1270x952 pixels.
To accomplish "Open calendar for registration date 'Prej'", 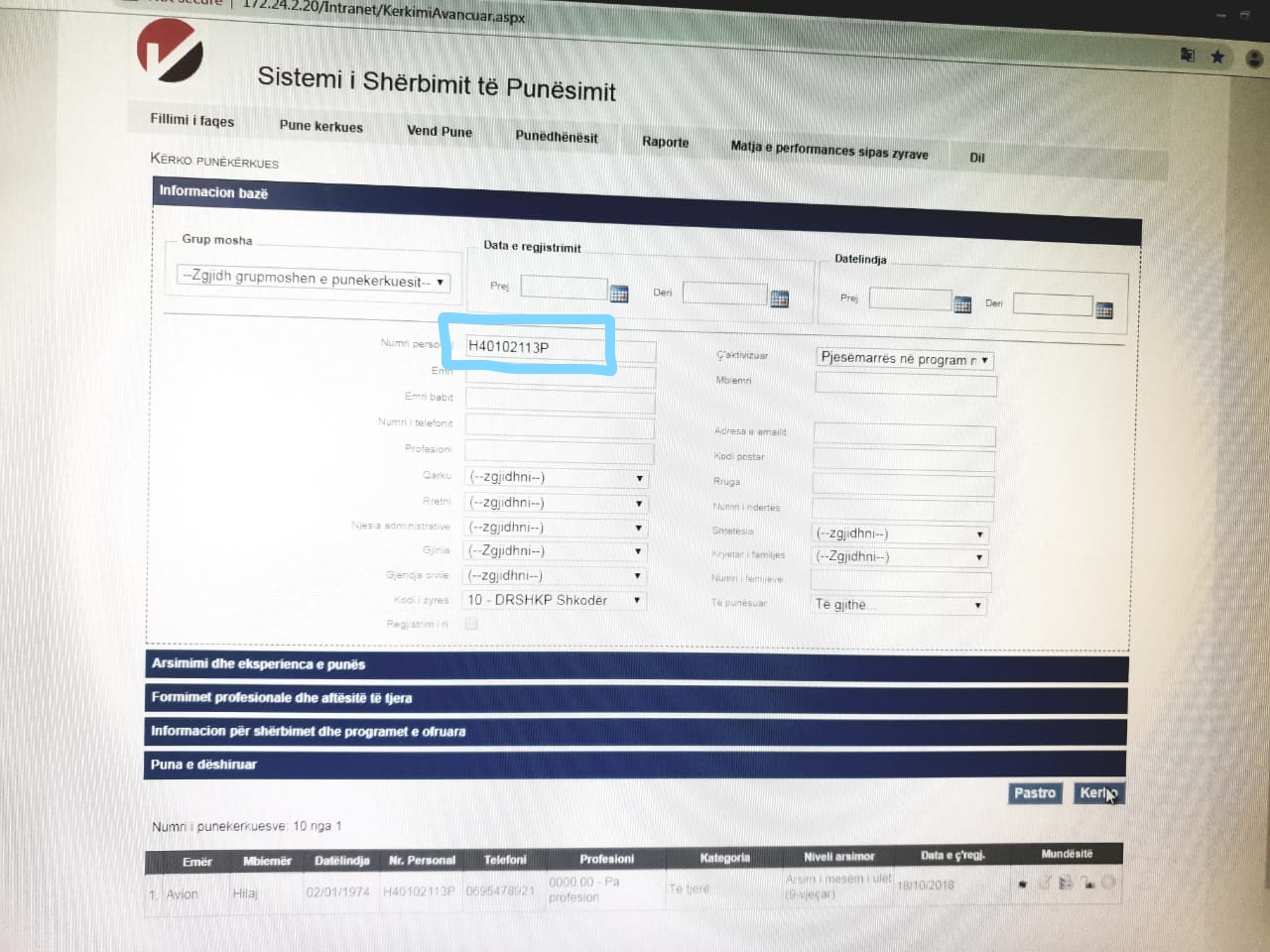I will tap(619, 294).
